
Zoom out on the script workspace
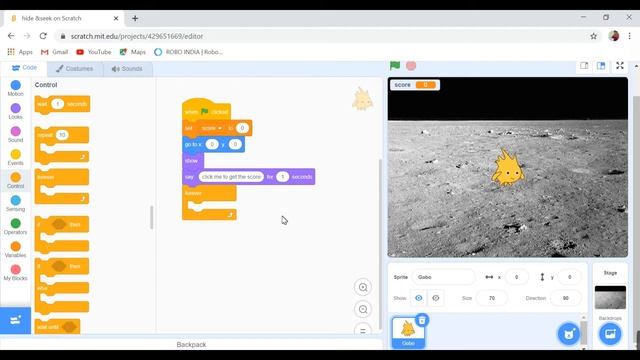363,309
